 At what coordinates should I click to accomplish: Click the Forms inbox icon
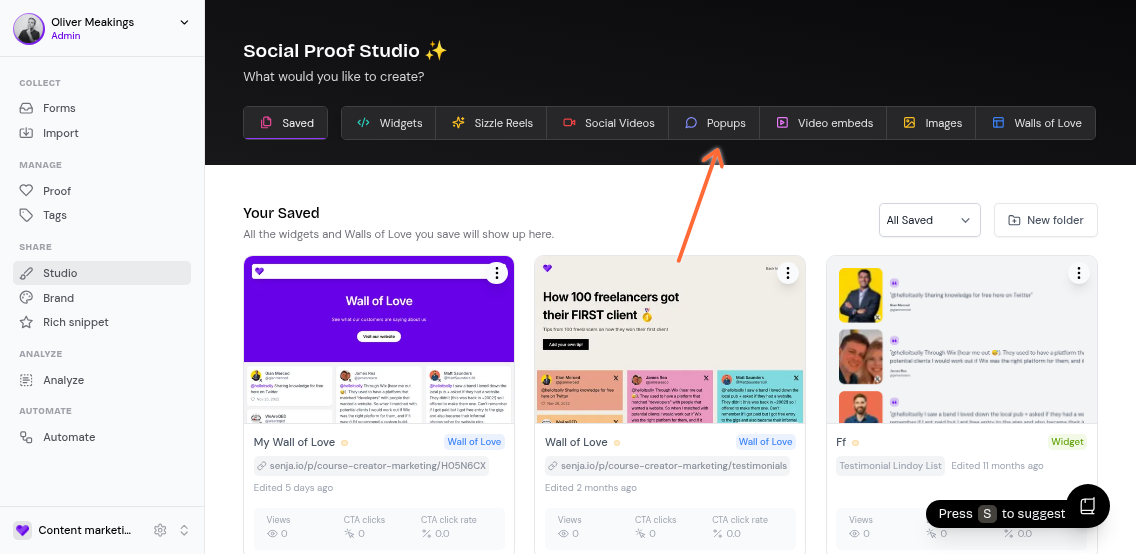[x=26, y=108]
